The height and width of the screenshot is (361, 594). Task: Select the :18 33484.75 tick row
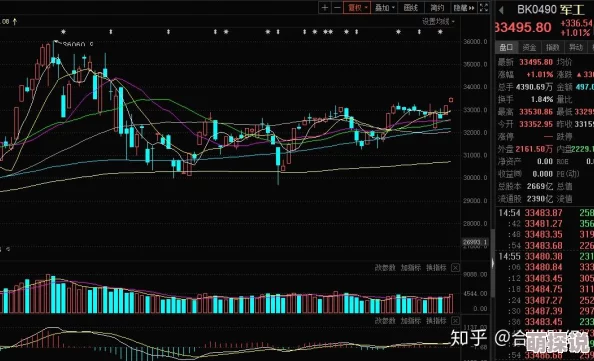[x=546, y=289]
